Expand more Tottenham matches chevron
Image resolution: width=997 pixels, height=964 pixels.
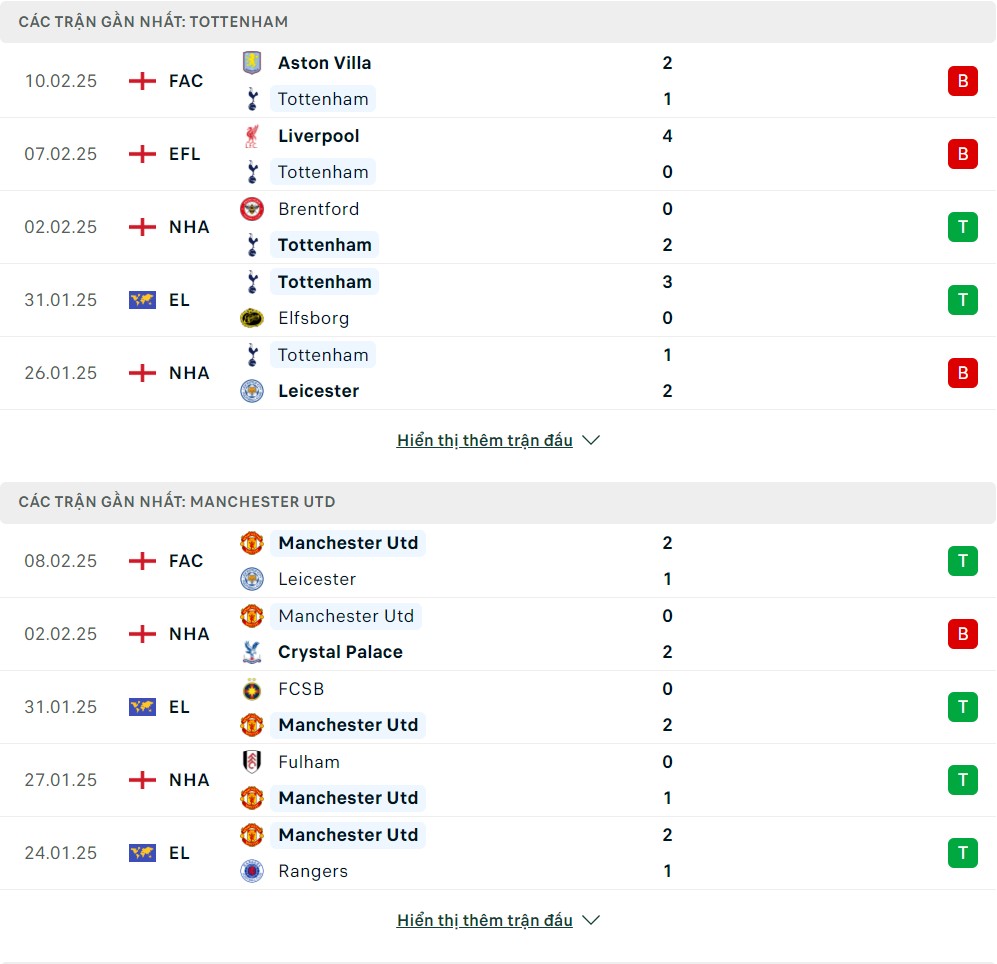(x=591, y=440)
